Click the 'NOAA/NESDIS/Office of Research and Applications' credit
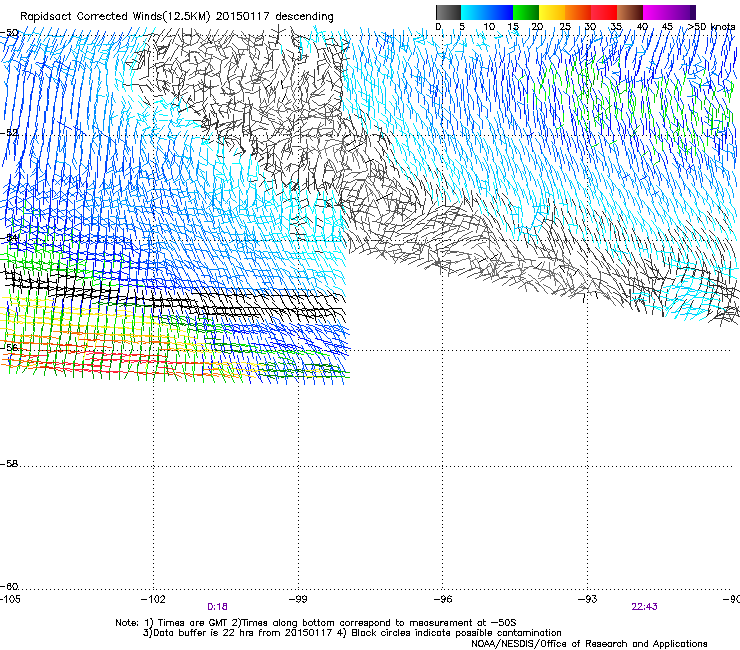The image size is (740, 650). [x=589, y=644]
